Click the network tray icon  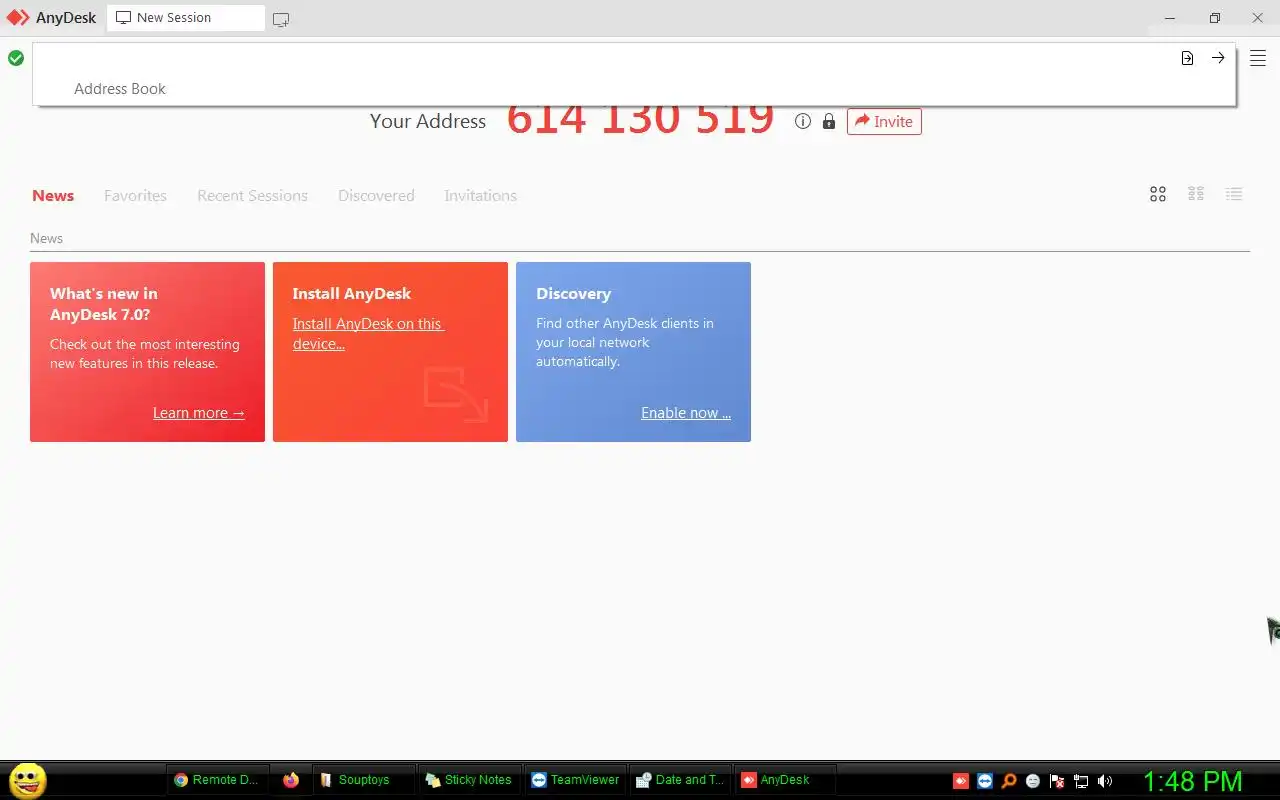(x=1081, y=781)
